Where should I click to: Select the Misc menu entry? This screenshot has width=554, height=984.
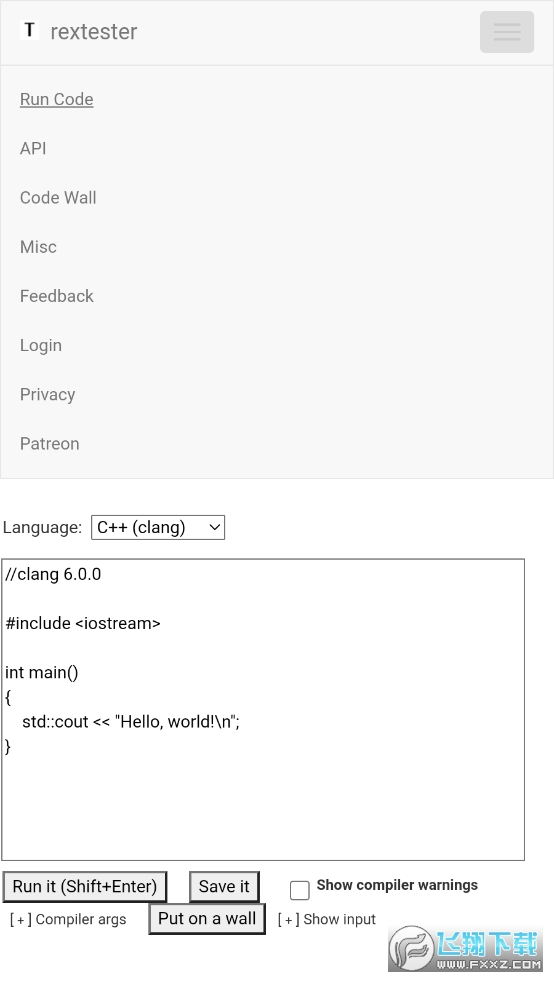coord(38,247)
